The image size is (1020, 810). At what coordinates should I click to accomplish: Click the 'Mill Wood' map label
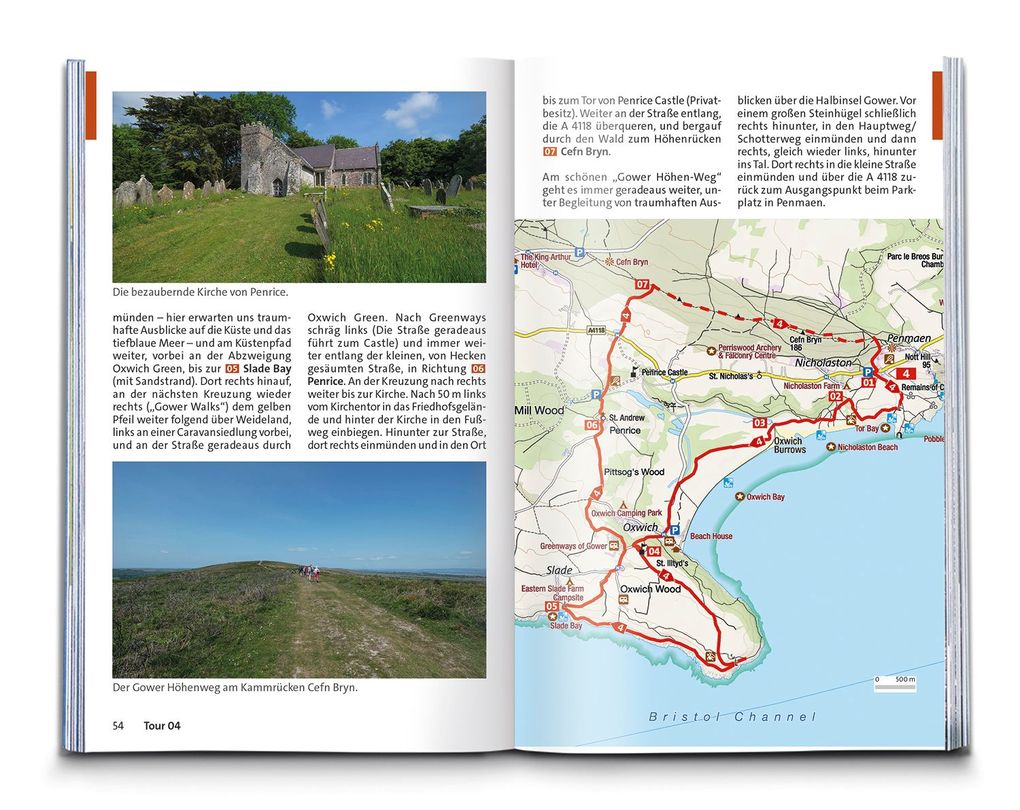539,410
